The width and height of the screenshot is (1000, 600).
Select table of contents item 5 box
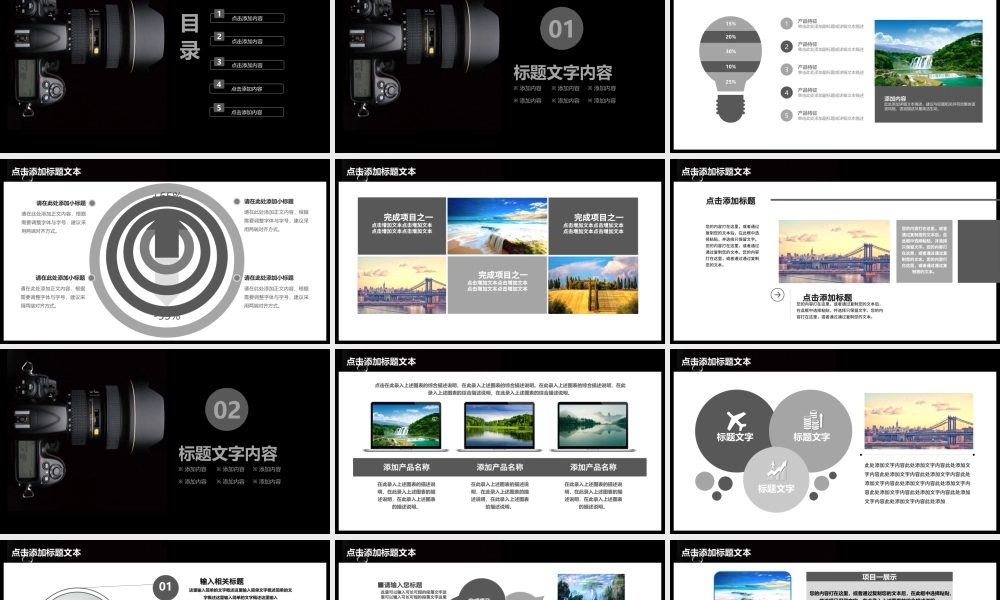(x=247, y=111)
